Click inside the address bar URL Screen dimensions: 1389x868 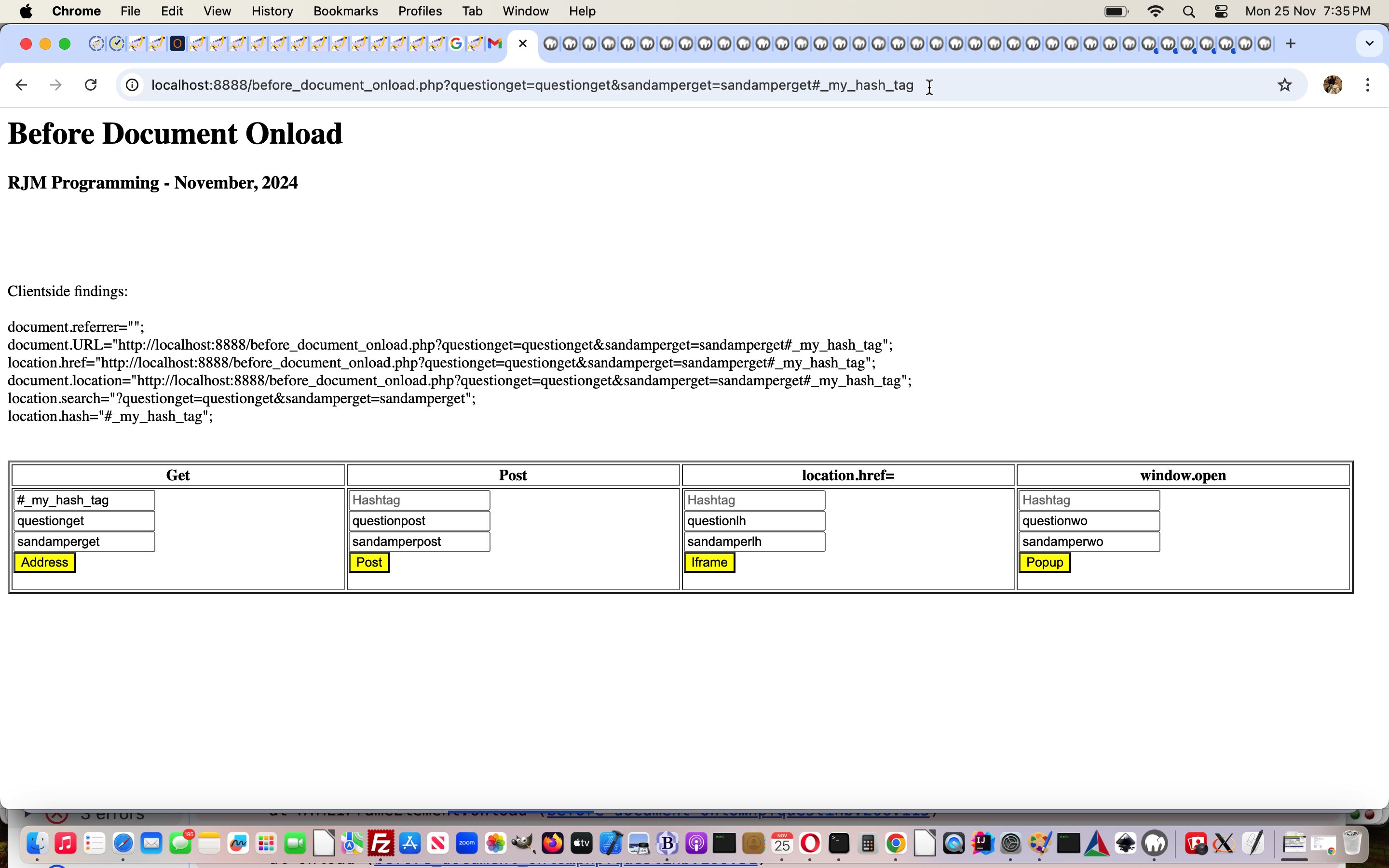coord(532,85)
